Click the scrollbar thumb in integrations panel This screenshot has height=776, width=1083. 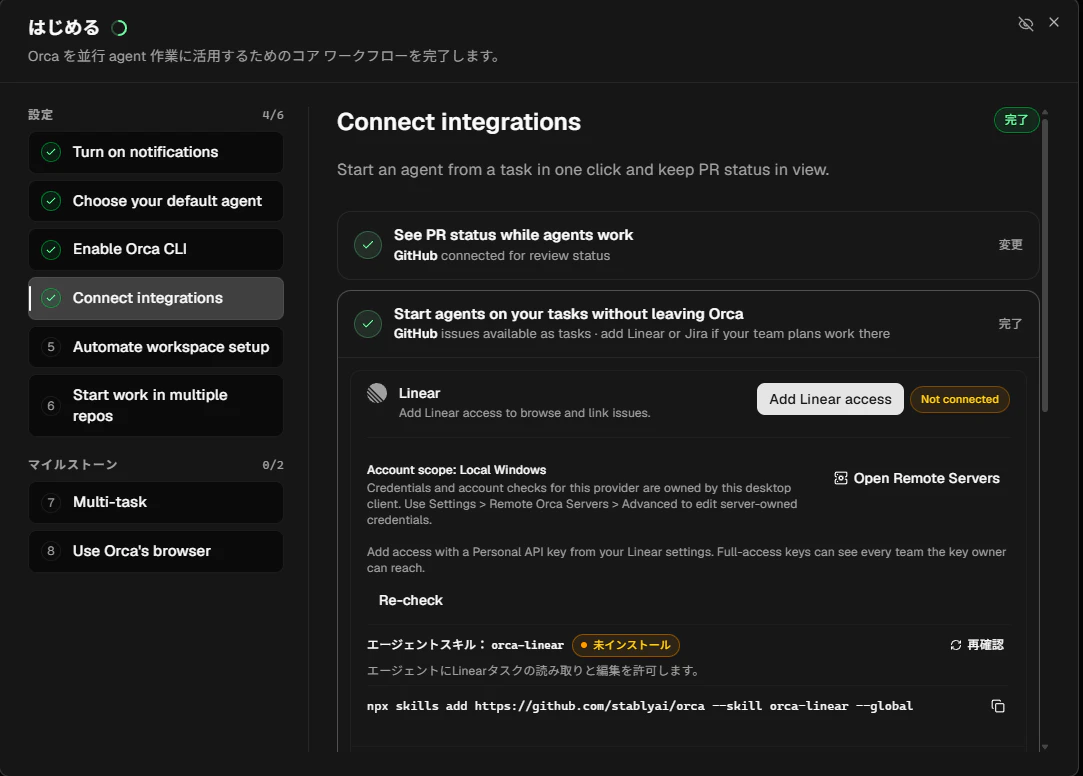click(x=1045, y=266)
